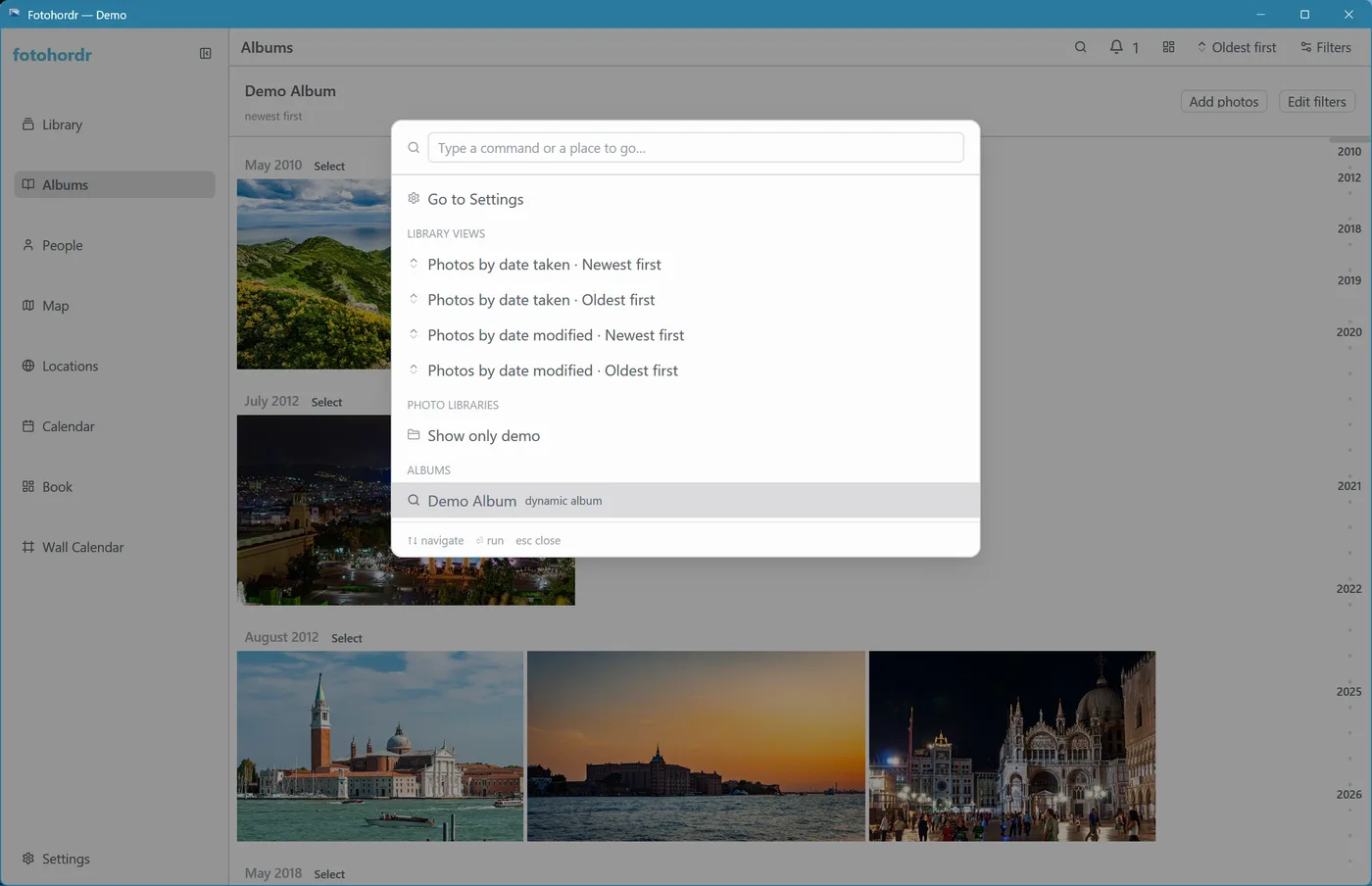
Task: Open the Oldest first sort dropdown
Action: [x=1237, y=47]
